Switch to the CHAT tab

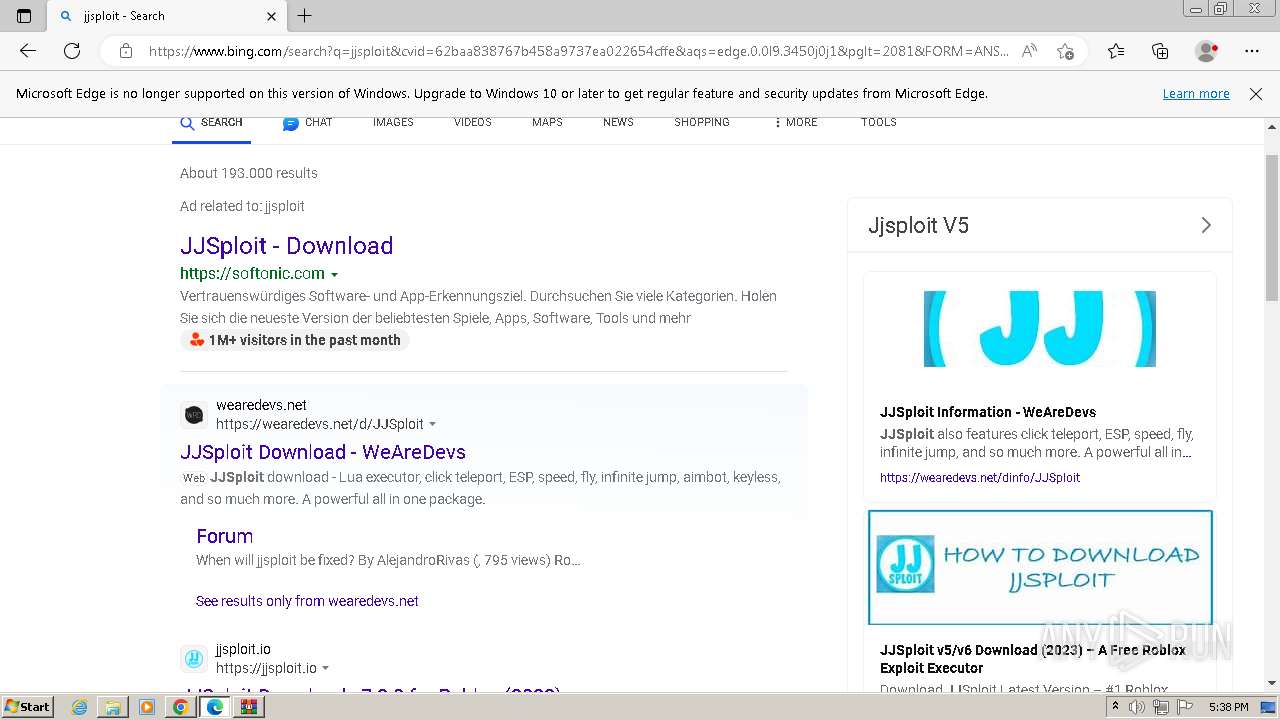point(307,123)
